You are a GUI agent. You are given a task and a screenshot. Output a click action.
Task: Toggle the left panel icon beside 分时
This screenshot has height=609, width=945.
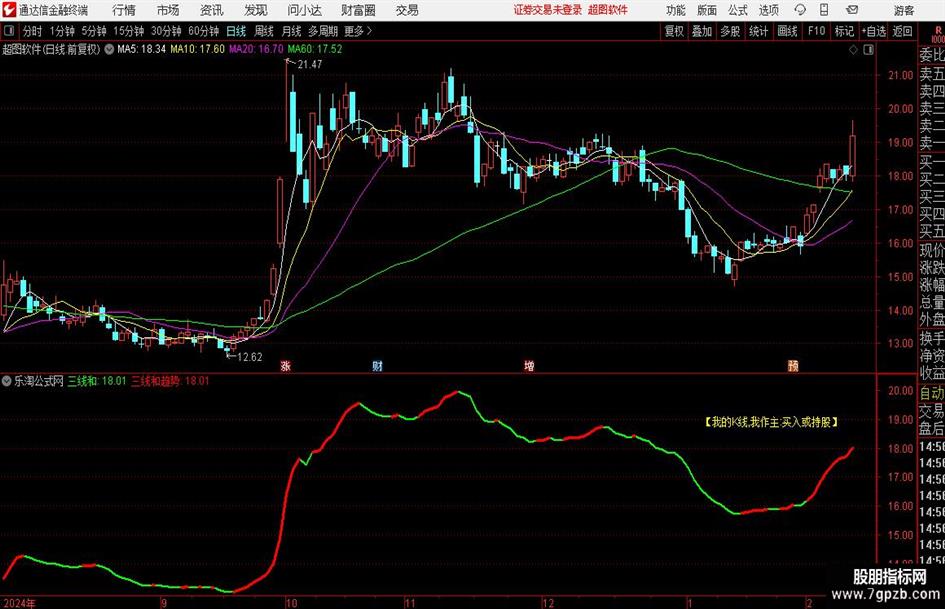tap(8, 31)
